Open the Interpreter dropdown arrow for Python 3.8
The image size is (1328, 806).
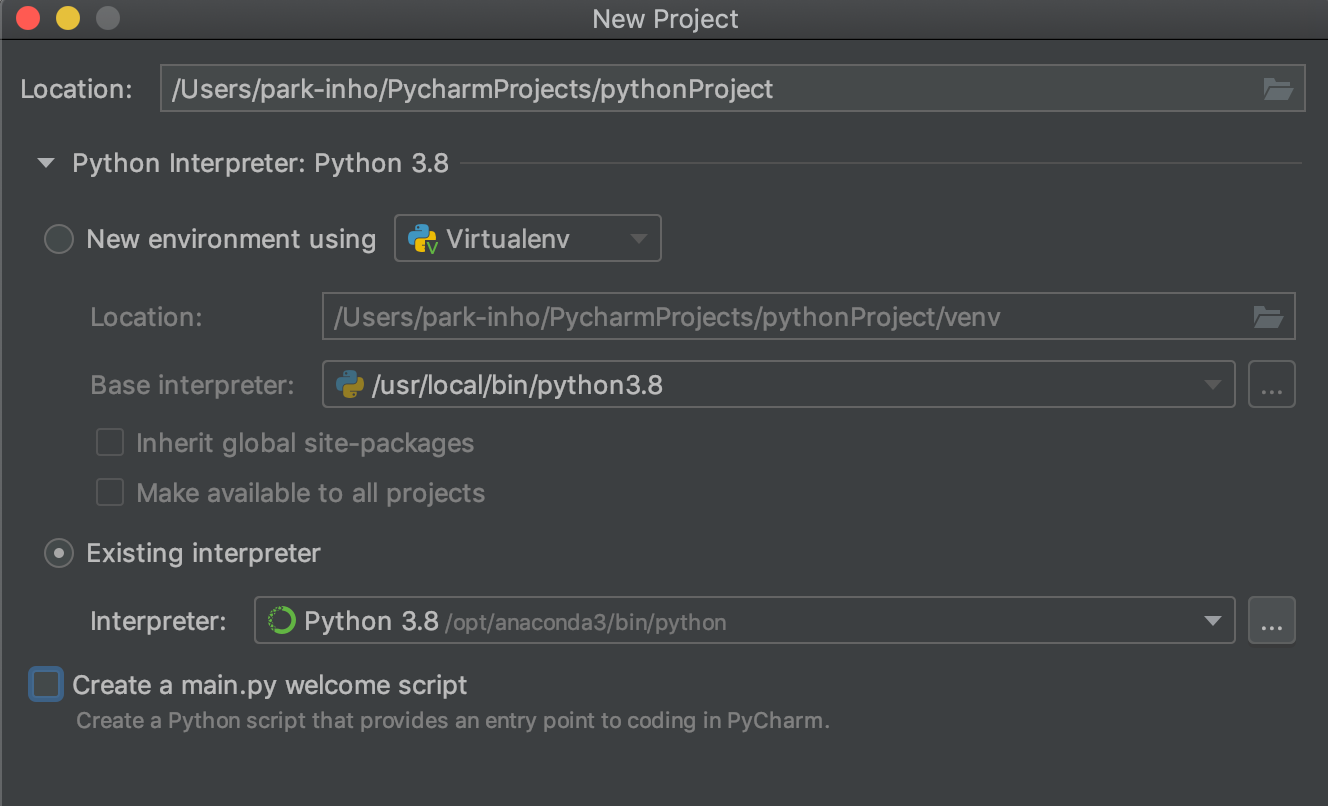(x=1212, y=621)
